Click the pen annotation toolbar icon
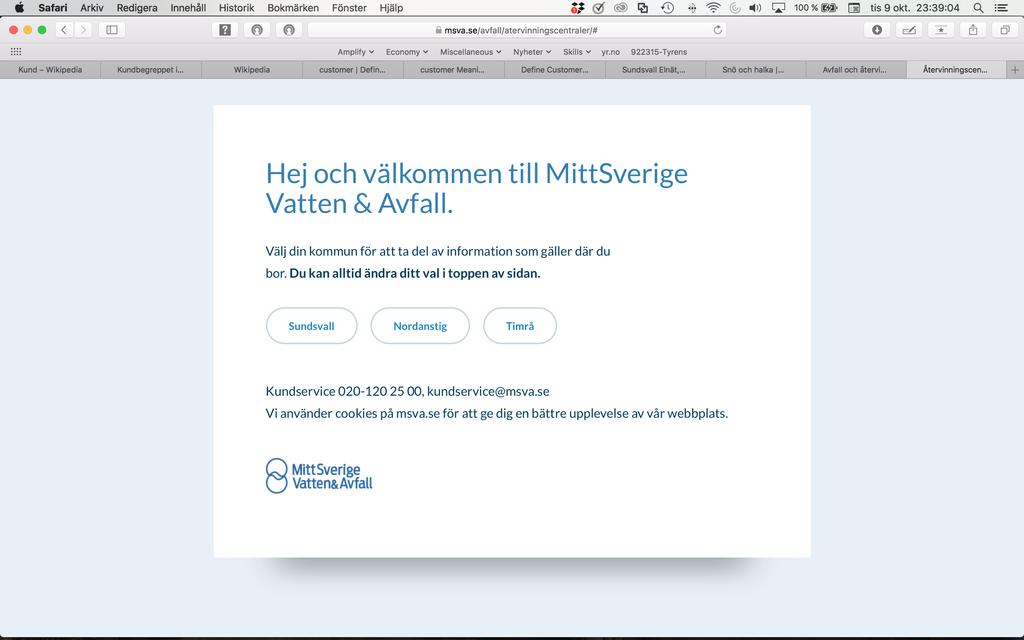The height and width of the screenshot is (640, 1024). [909, 30]
